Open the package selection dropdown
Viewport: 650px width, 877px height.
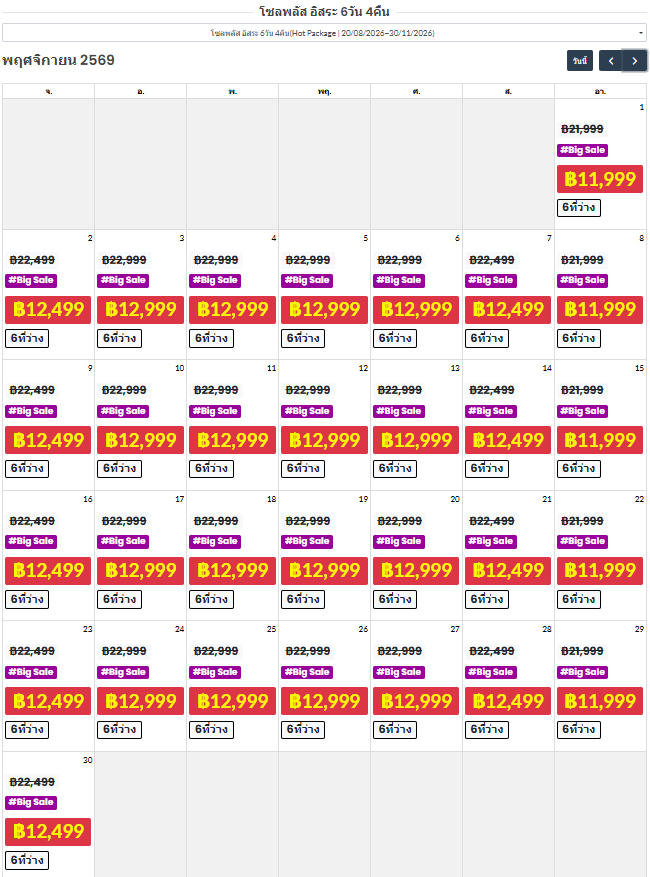tap(323, 33)
